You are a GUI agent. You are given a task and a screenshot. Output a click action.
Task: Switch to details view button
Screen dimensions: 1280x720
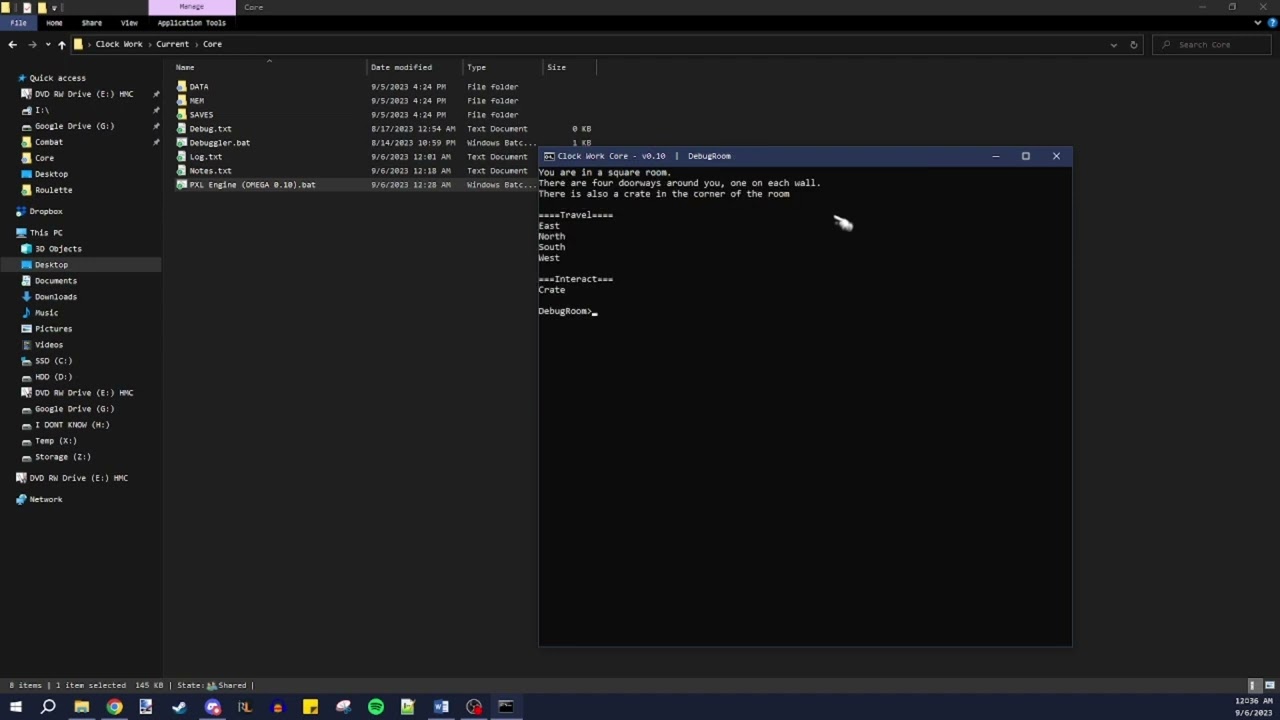1253,685
